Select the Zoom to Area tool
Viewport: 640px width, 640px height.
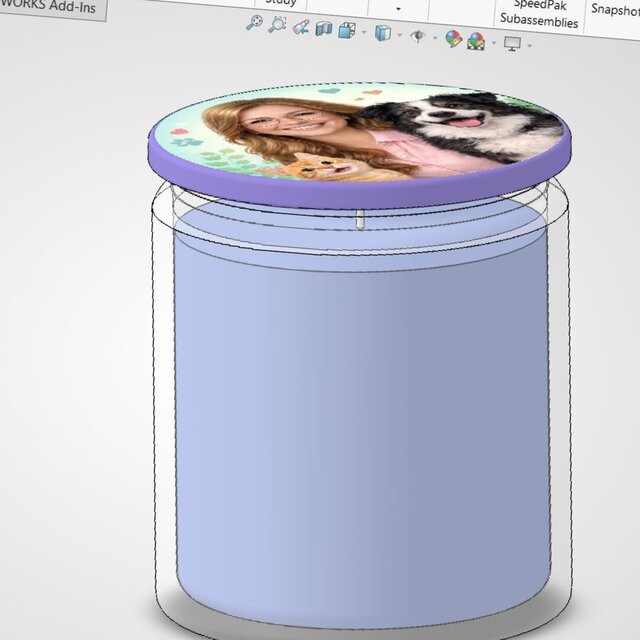tap(277, 24)
